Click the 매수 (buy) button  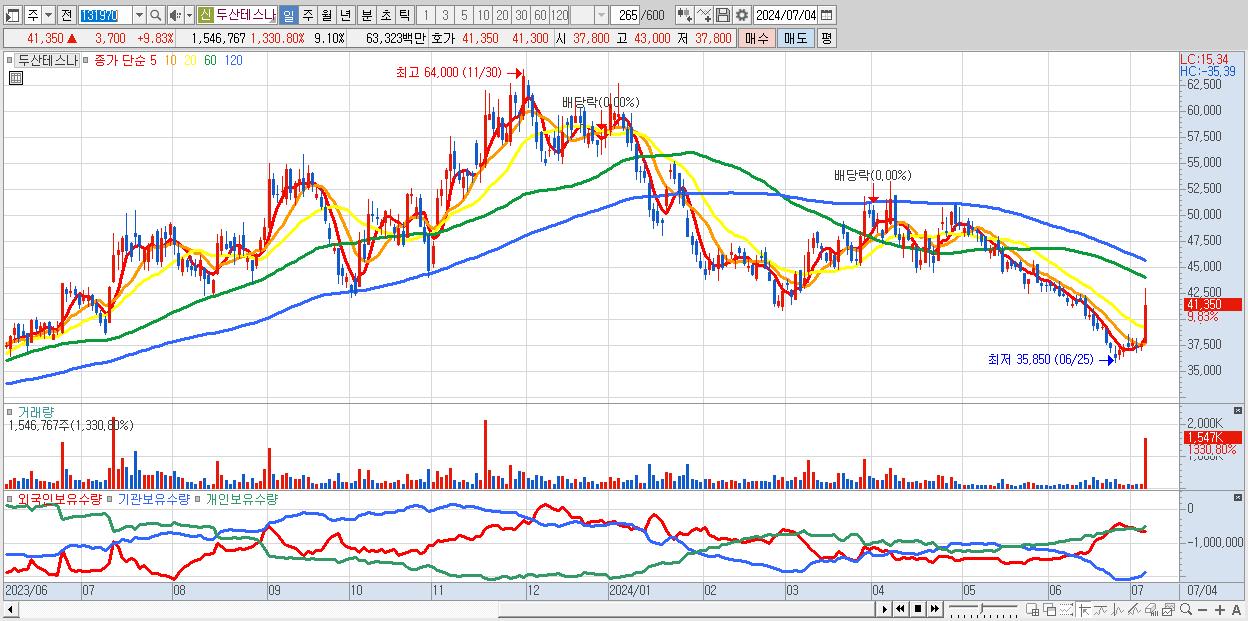[x=757, y=38]
